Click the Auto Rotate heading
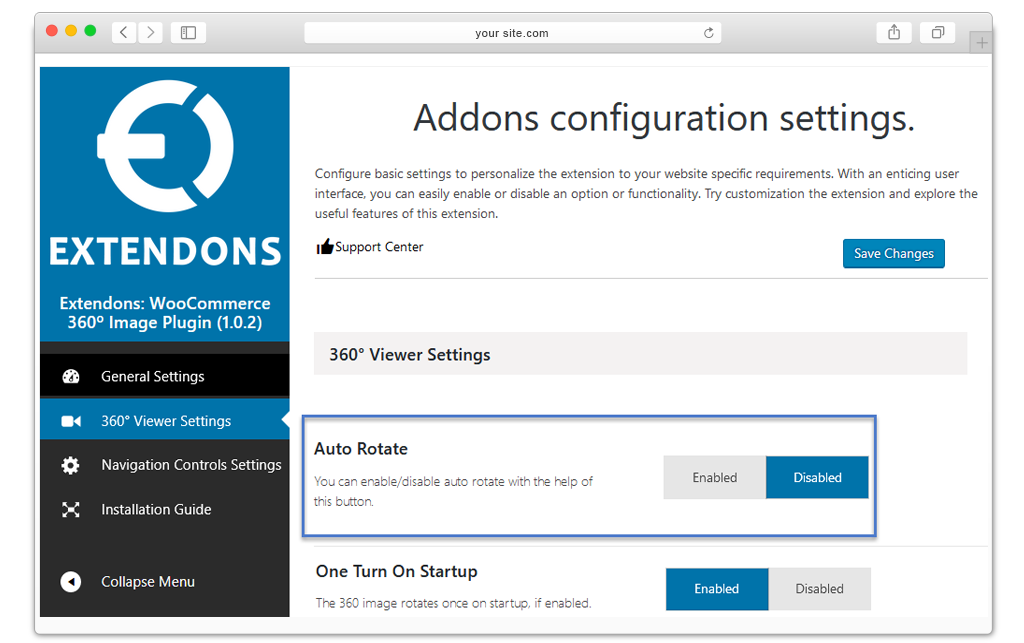The height and width of the screenshot is (643, 1024). click(360, 448)
